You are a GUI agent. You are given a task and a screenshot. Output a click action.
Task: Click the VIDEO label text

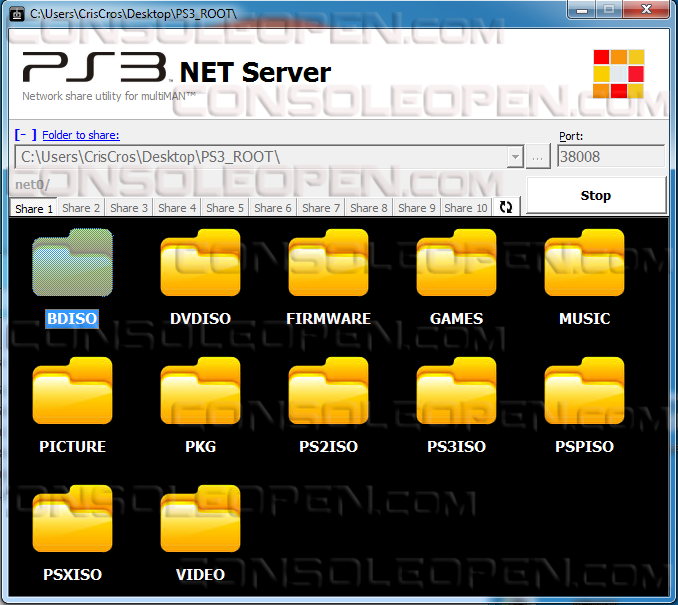[x=200, y=575]
